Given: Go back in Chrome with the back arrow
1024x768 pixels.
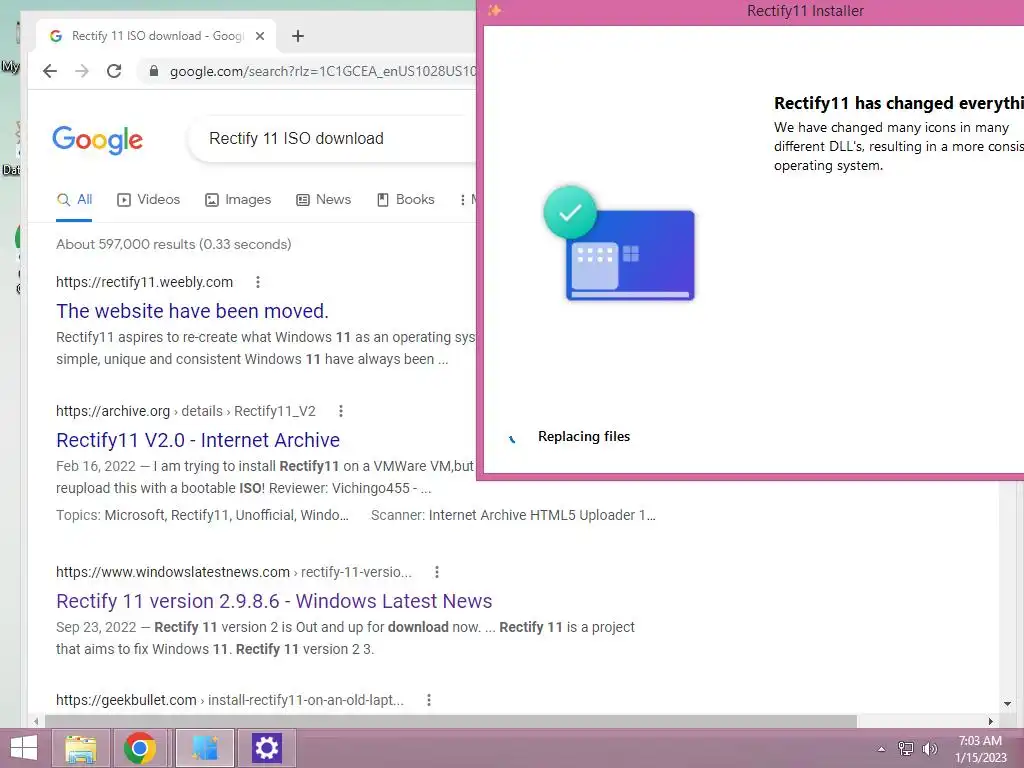Looking at the screenshot, I should click(50, 71).
